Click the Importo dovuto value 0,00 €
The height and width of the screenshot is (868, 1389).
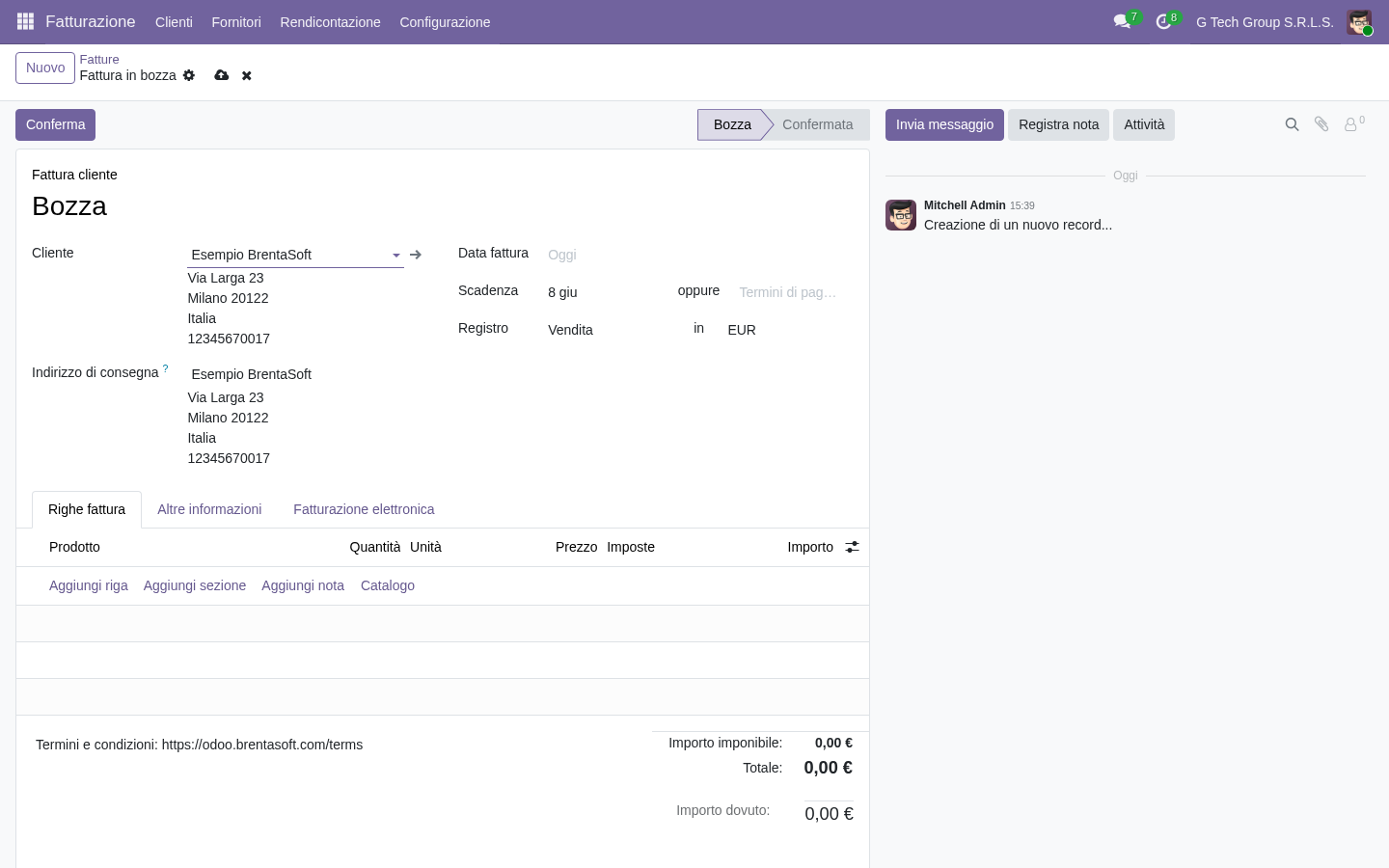tap(829, 814)
